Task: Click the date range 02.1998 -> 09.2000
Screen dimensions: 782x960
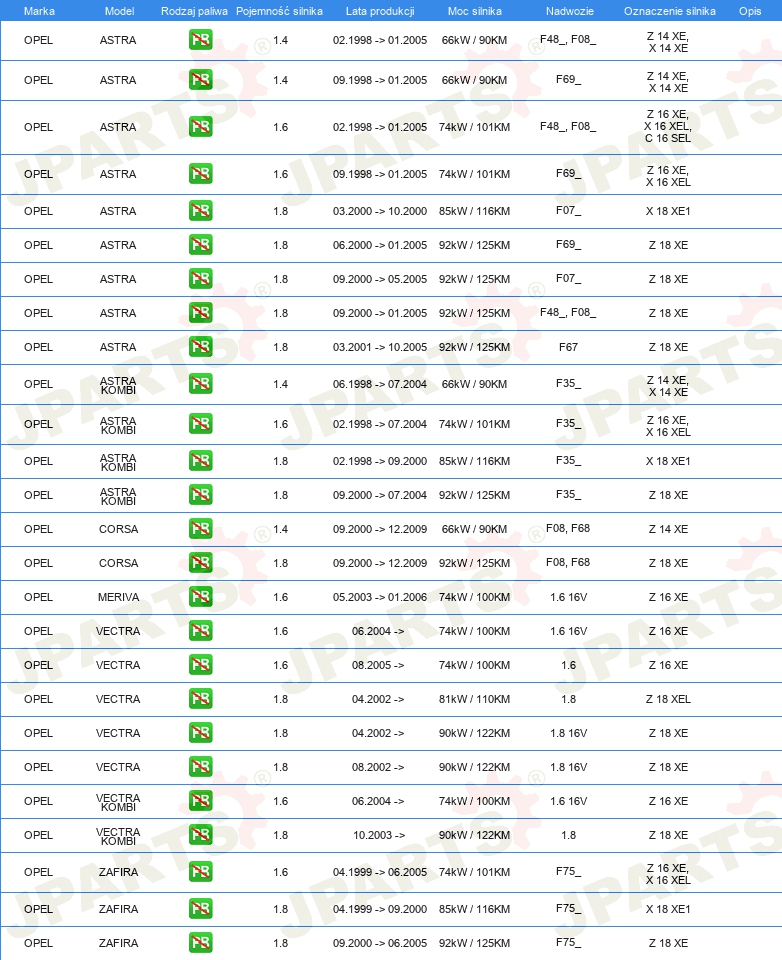Action: click(x=380, y=461)
